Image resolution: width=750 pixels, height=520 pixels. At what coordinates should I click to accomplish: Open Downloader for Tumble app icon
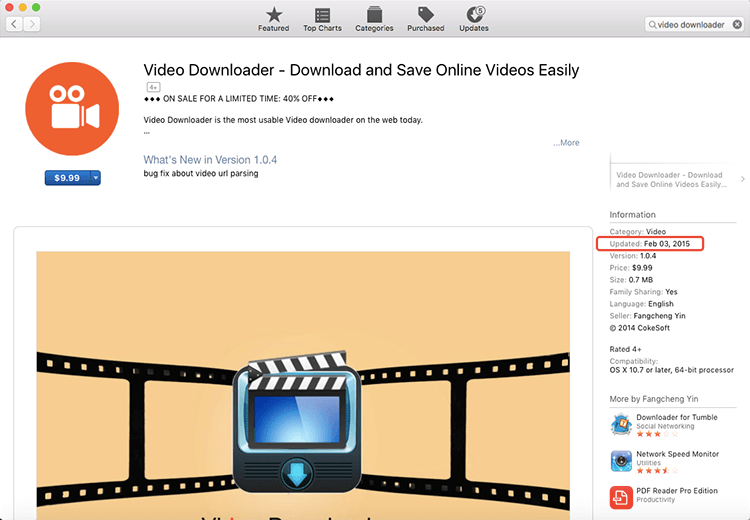click(621, 424)
